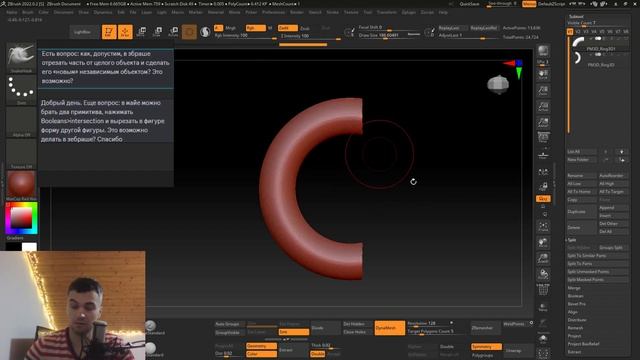Click the AAHalf icon
Image resolution: width=640 pixels, height=360 pixels.
click(x=543, y=122)
